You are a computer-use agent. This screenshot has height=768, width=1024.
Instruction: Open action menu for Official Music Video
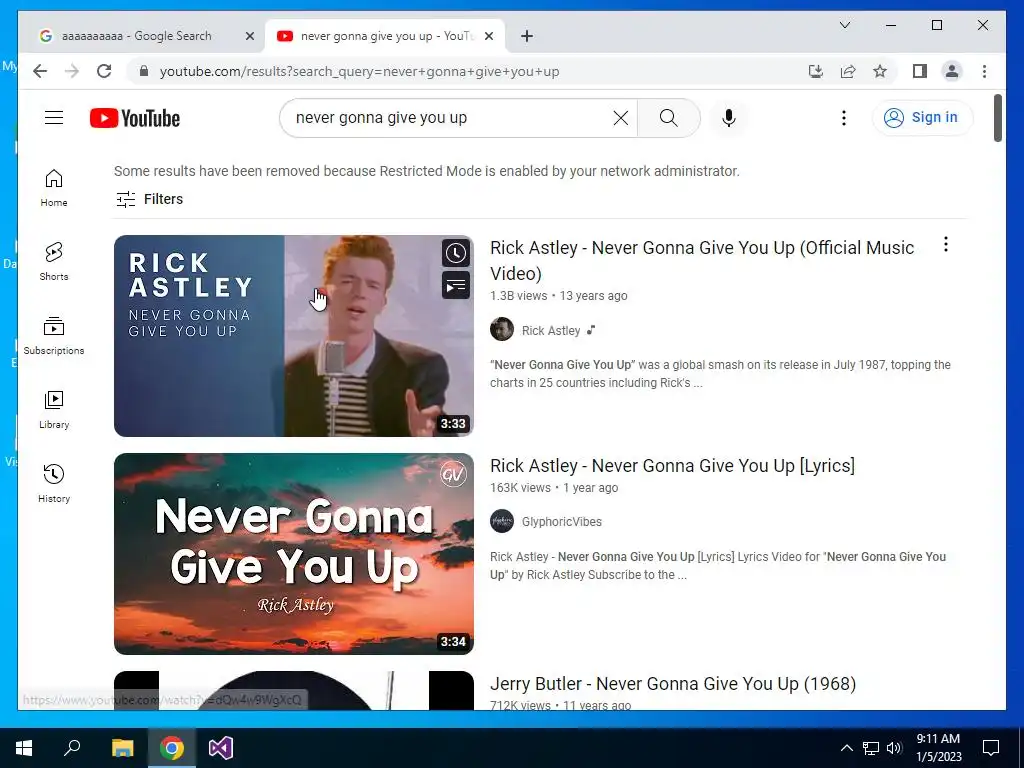point(946,245)
